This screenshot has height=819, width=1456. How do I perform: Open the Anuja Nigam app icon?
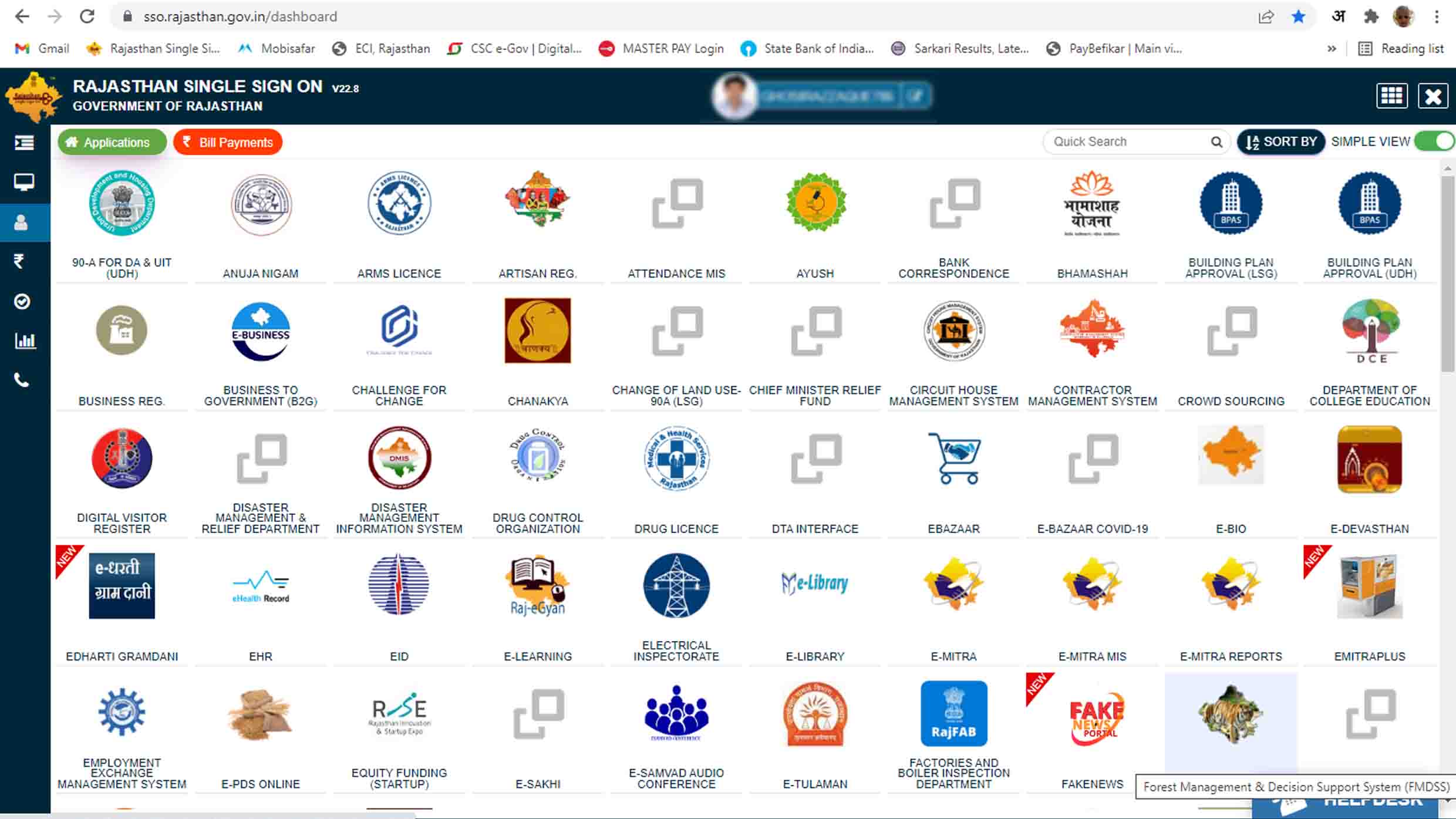[x=261, y=204]
